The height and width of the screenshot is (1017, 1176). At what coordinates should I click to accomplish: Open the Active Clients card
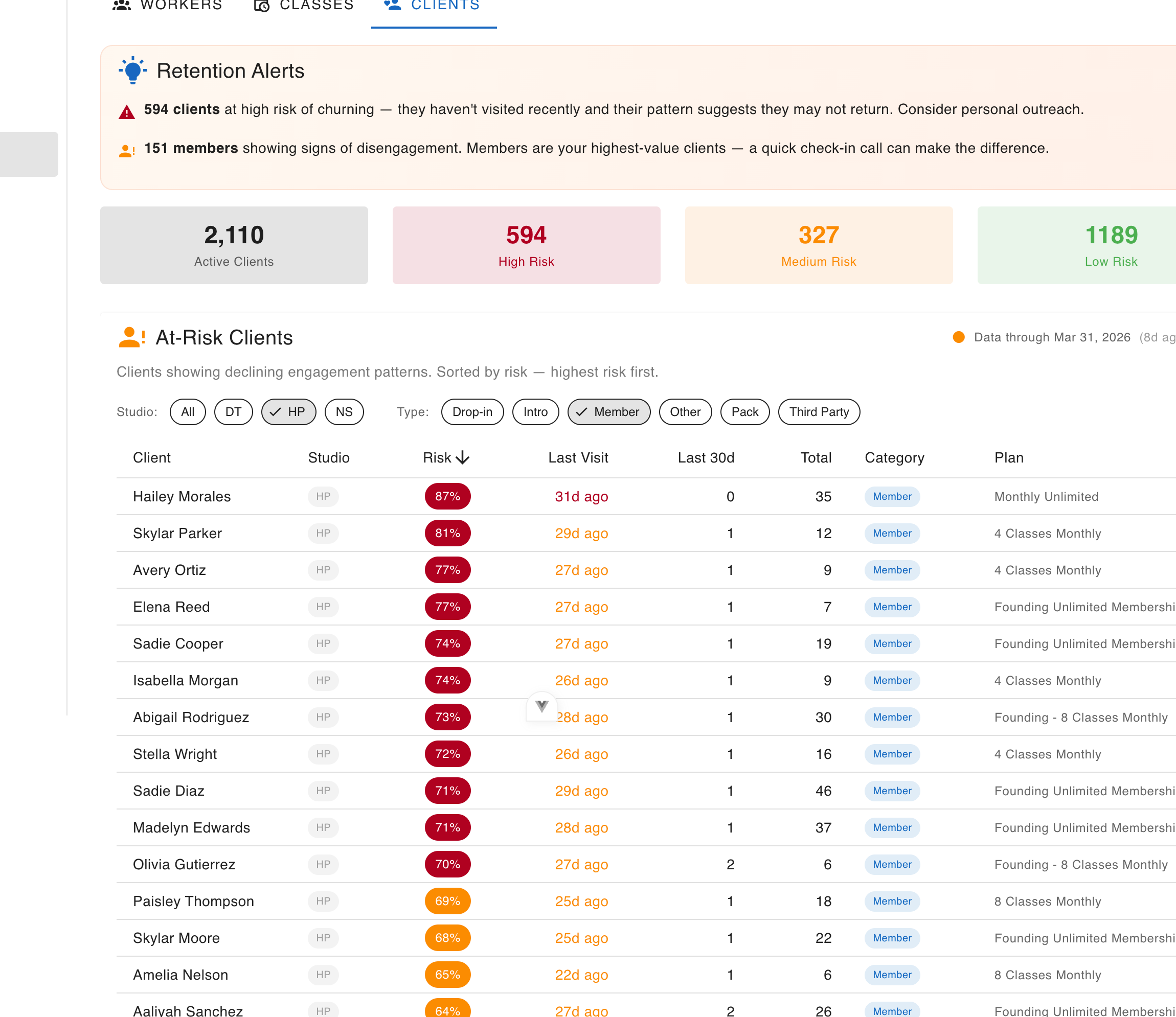pyautogui.click(x=234, y=245)
